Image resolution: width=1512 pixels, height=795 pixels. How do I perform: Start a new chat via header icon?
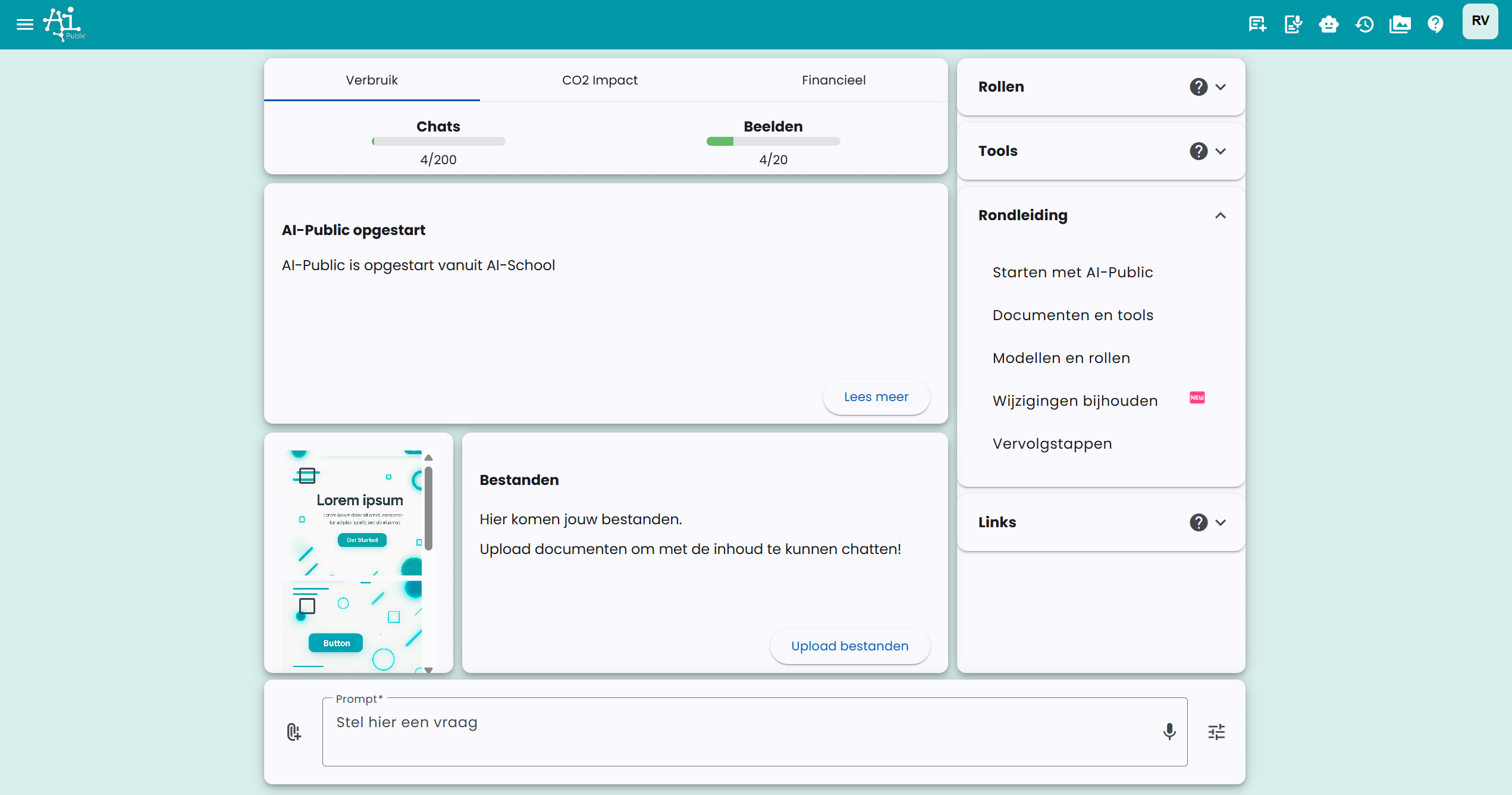click(x=1257, y=24)
